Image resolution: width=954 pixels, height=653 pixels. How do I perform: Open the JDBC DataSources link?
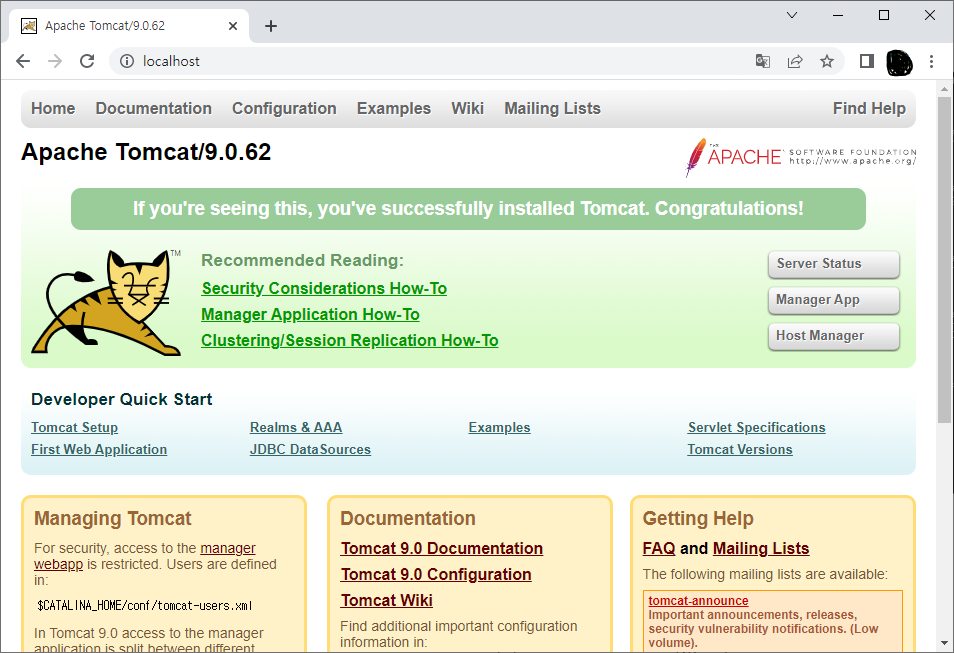310,450
